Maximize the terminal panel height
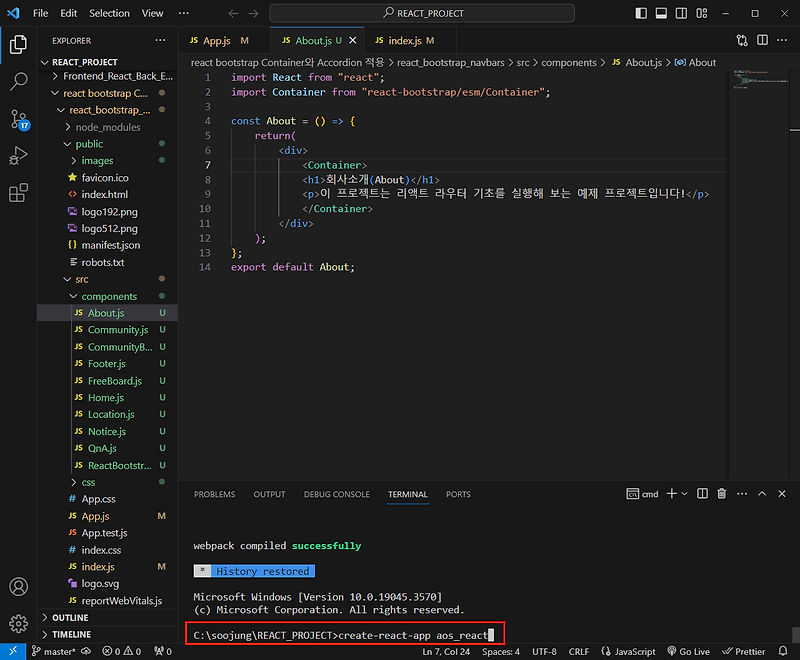Viewport: 800px width, 660px height. click(762, 493)
